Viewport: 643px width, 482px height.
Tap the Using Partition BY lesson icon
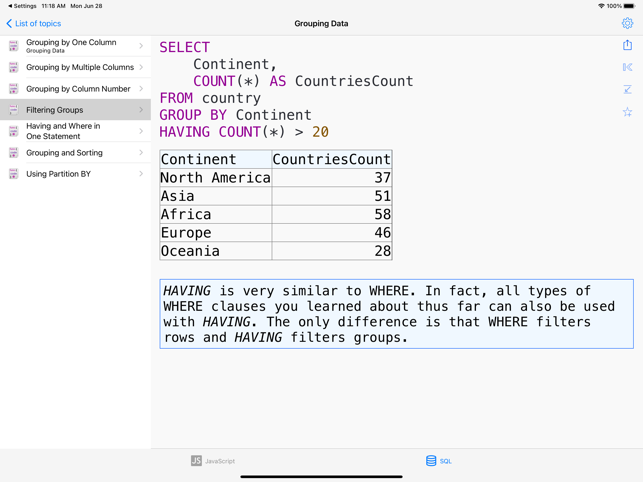tap(13, 174)
